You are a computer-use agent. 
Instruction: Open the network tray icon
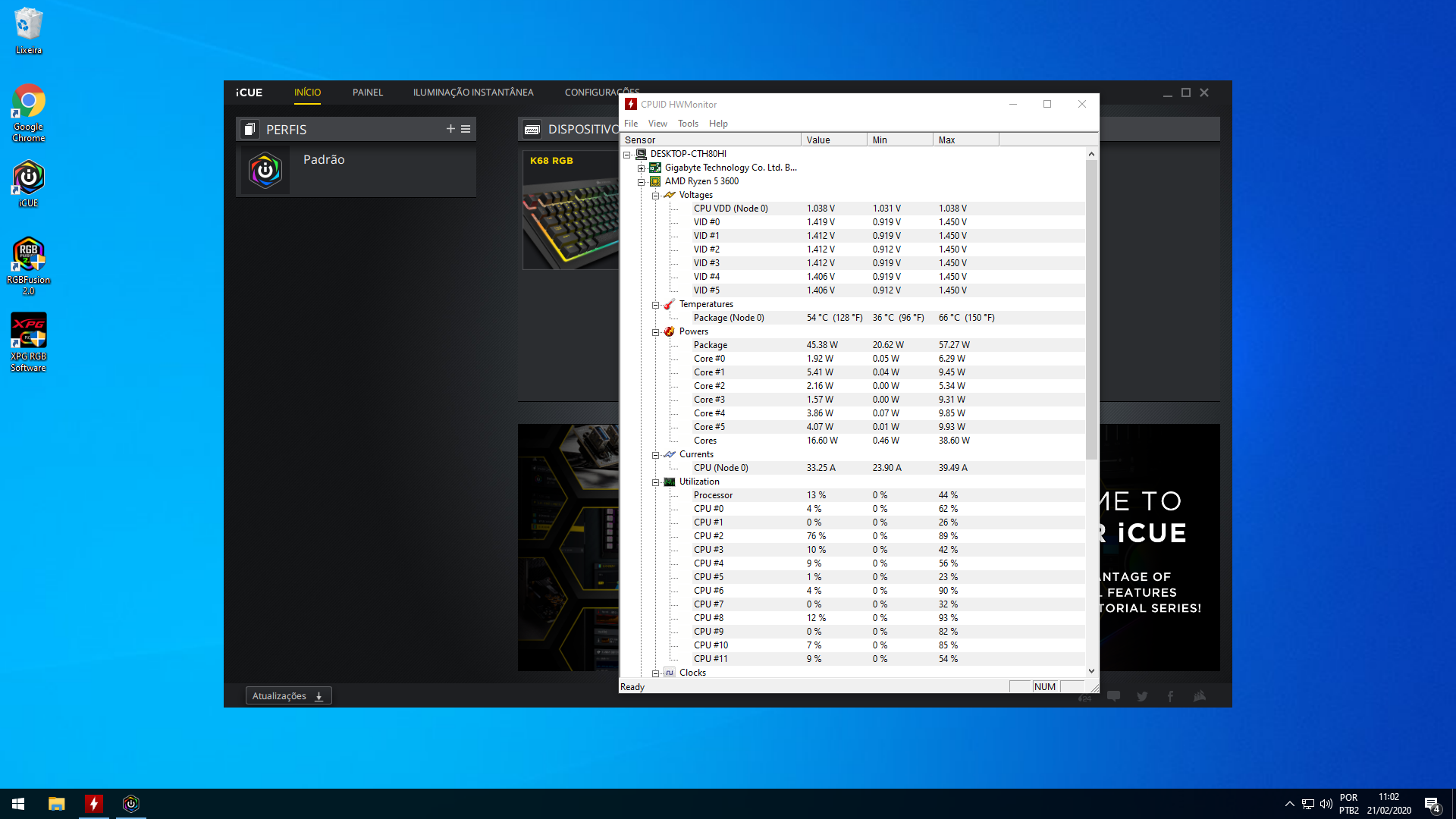(x=1308, y=804)
